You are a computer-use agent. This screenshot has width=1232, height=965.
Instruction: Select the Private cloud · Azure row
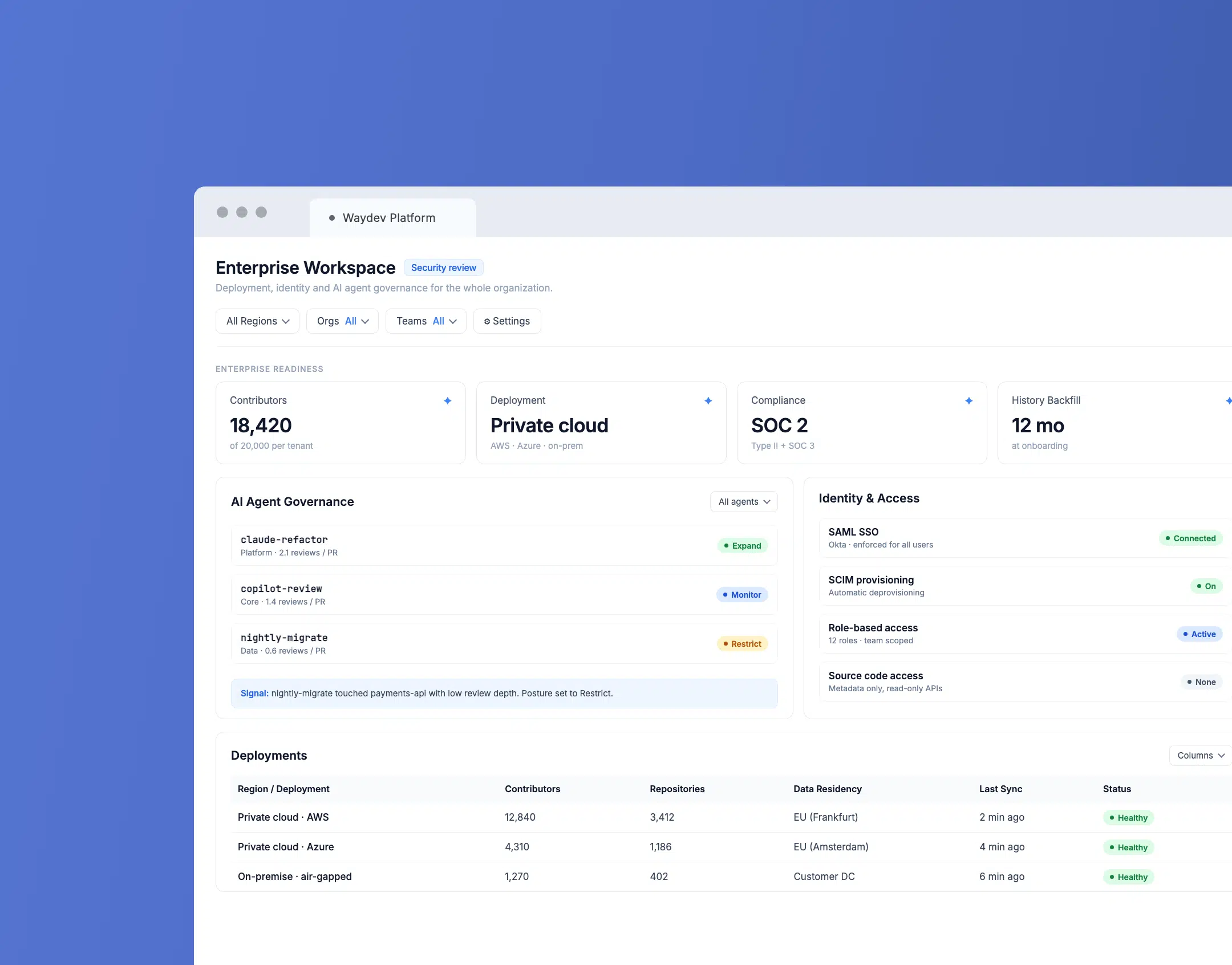click(731, 847)
